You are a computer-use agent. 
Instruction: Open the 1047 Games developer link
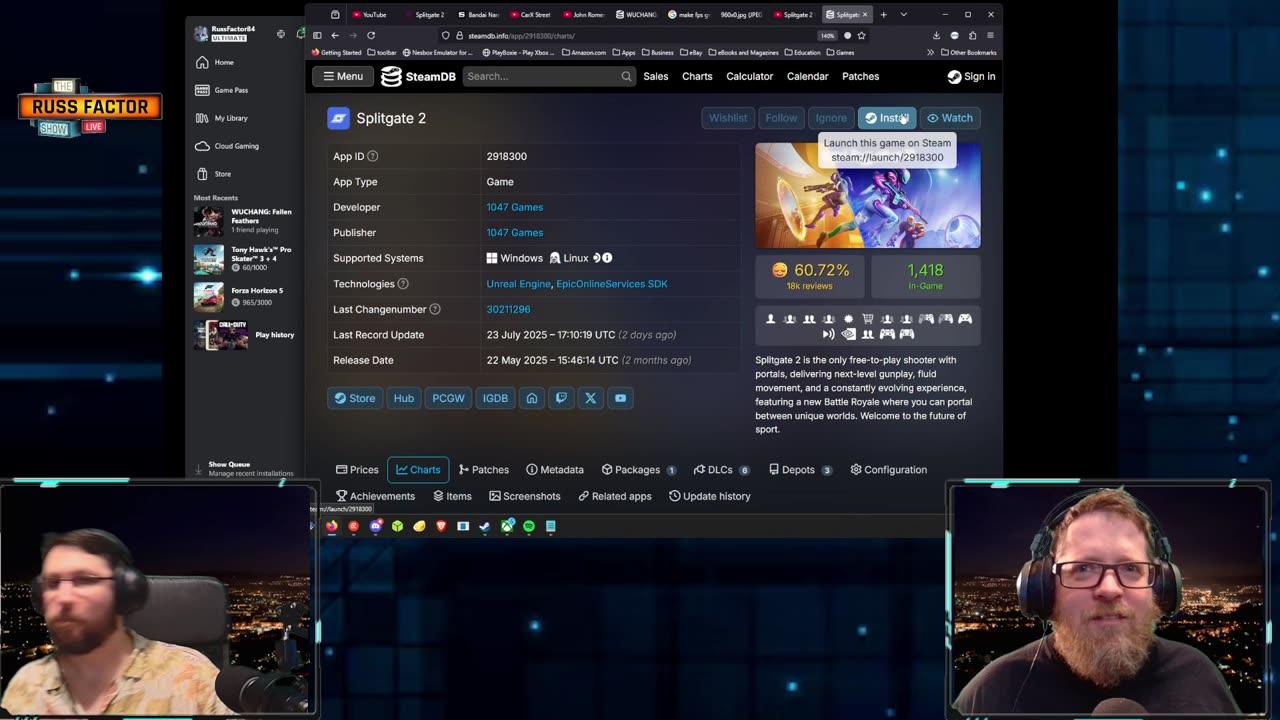click(514, 207)
